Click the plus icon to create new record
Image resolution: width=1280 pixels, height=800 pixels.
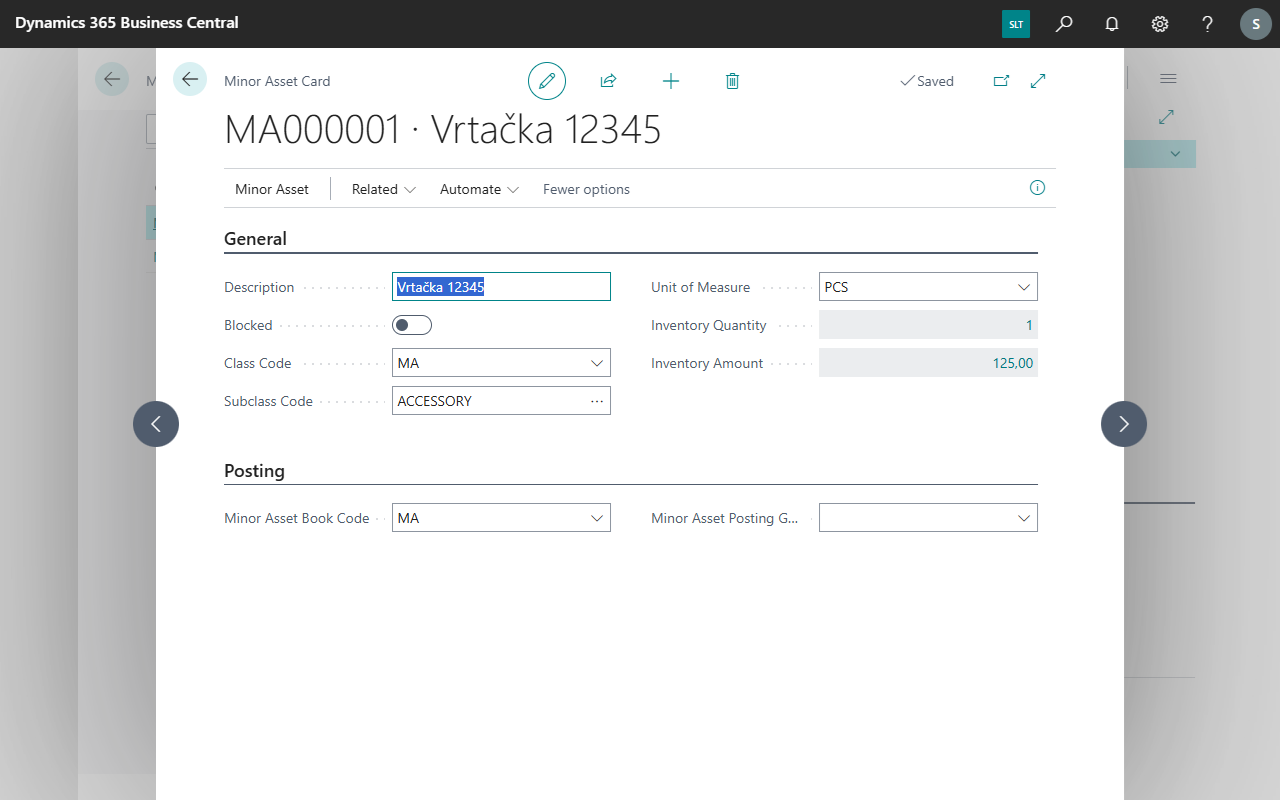click(x=671, y=81)
